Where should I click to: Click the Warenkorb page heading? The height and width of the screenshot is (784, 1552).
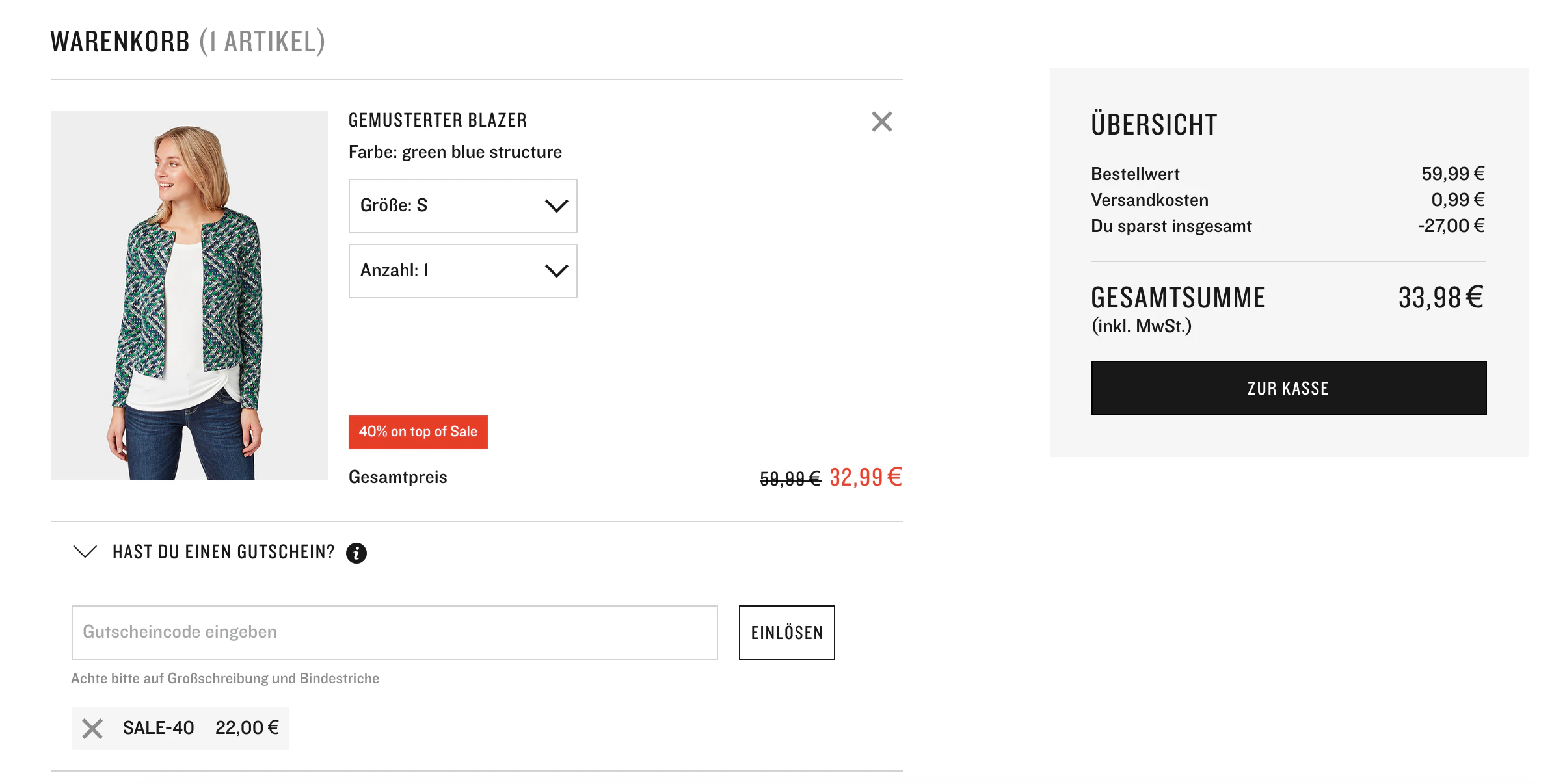[x=187, y=42]
